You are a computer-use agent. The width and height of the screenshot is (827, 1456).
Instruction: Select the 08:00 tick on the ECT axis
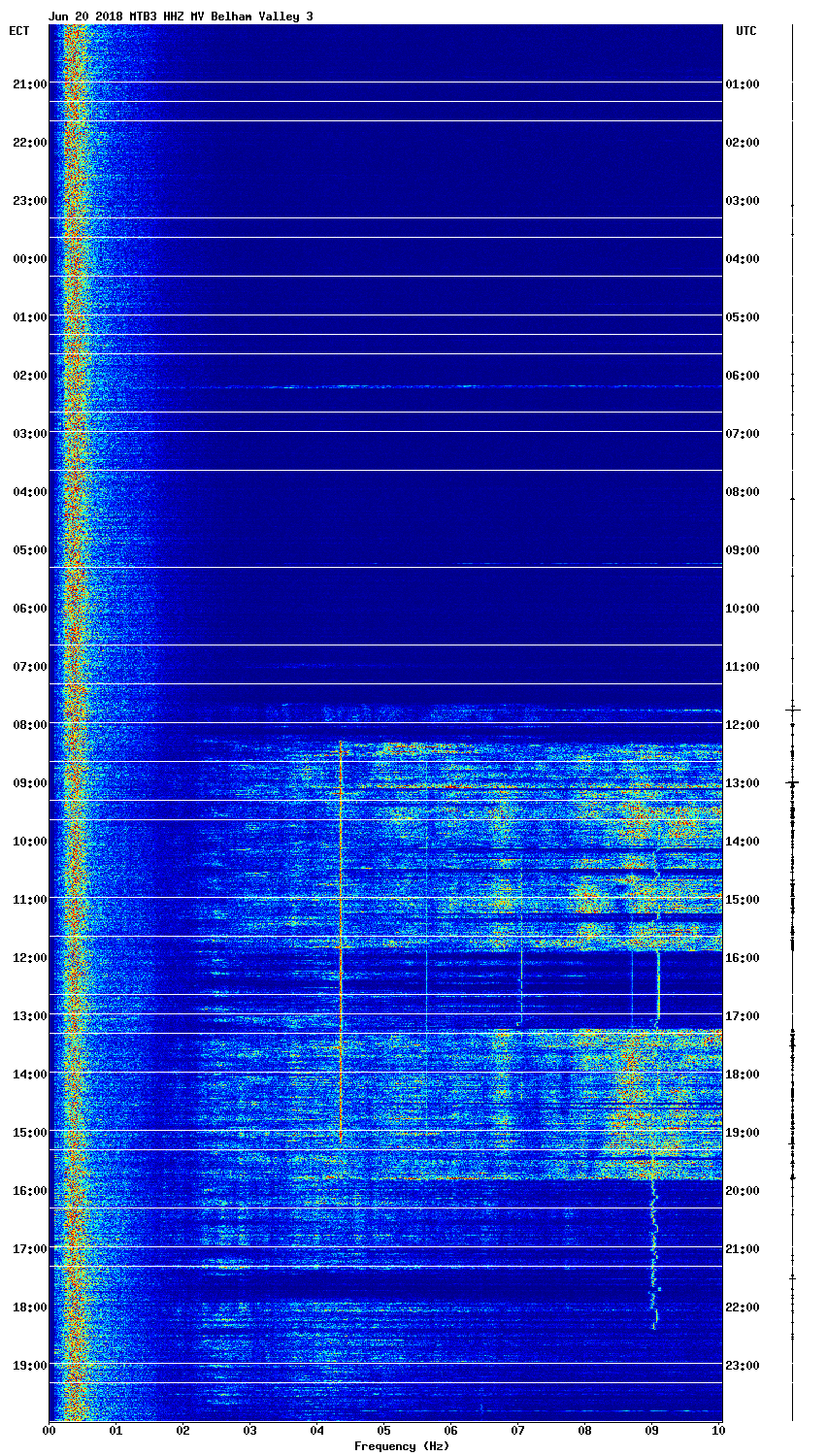(x=29, y=725)
